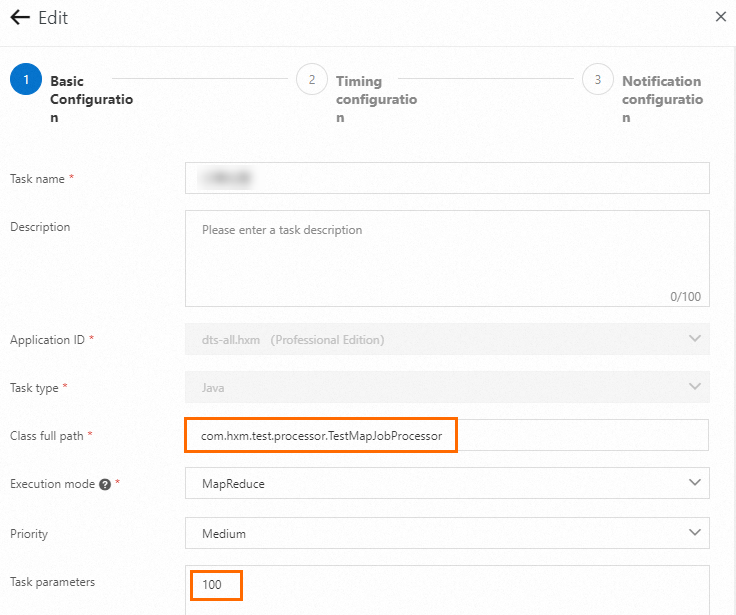
Task: Click the back arrow next to Edit
Action: point(19,18)
